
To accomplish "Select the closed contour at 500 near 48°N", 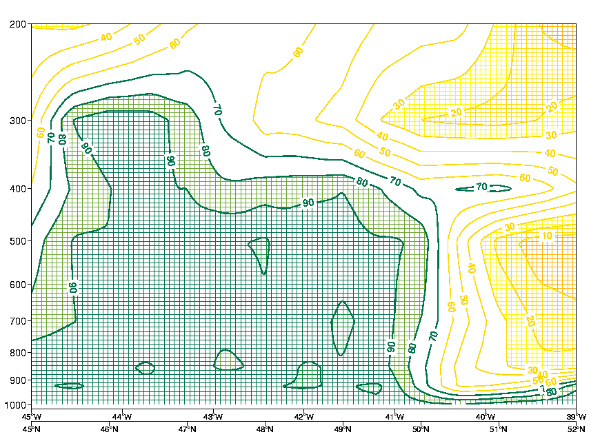I will coord(260,252).
